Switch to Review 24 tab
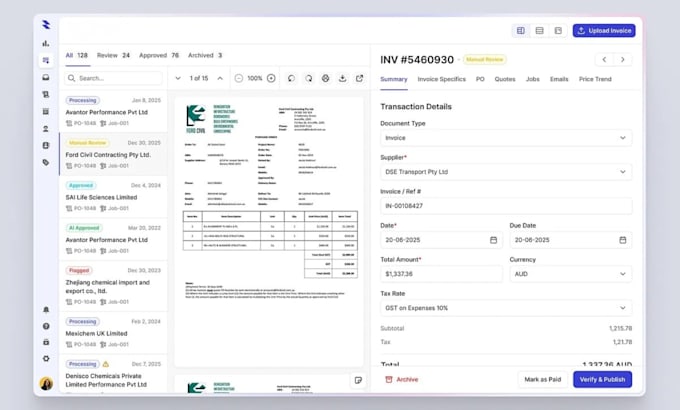The height and width of the screenshot is (410, 680). (113, 56)
